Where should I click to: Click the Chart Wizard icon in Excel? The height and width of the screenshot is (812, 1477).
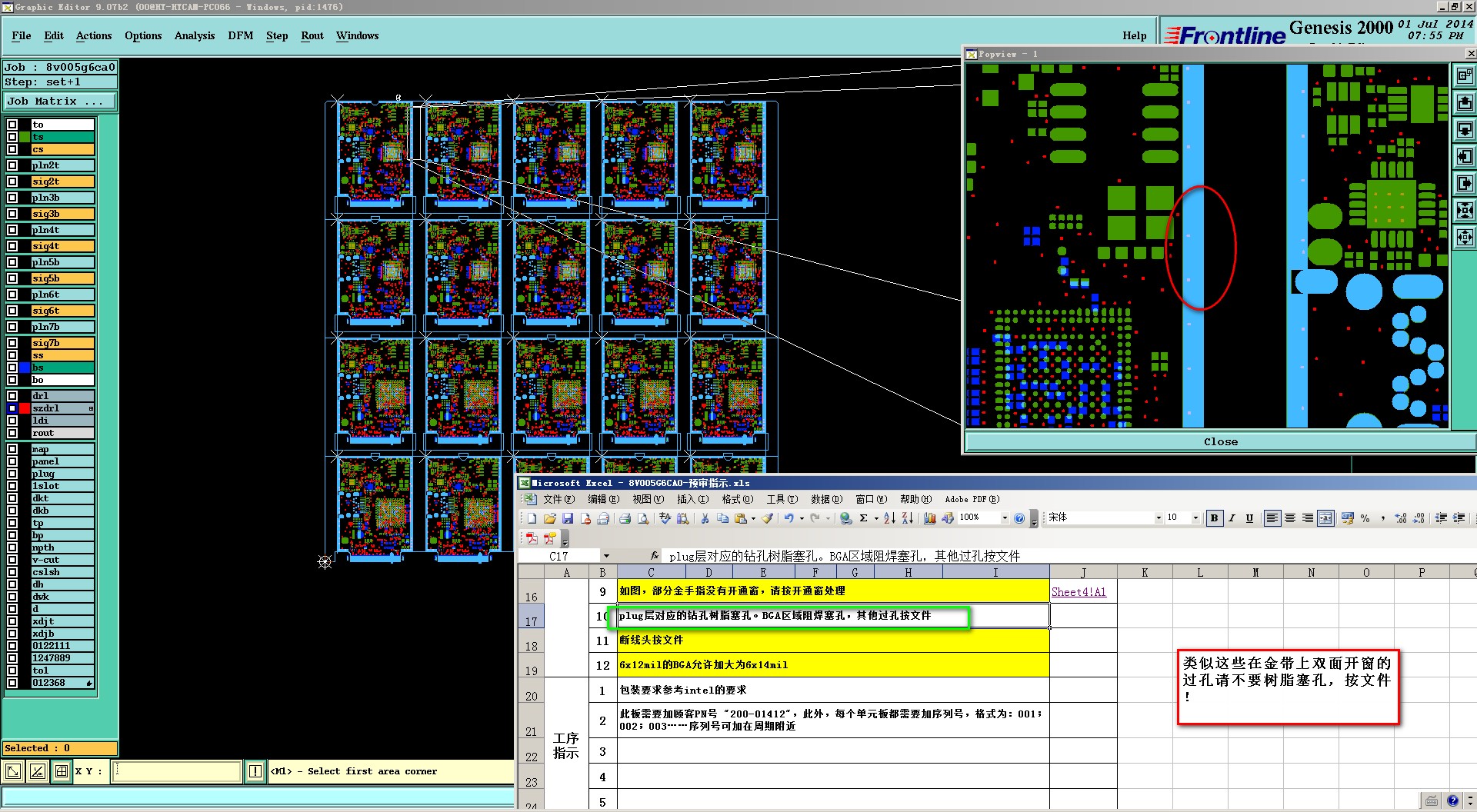tap(929, 518)
